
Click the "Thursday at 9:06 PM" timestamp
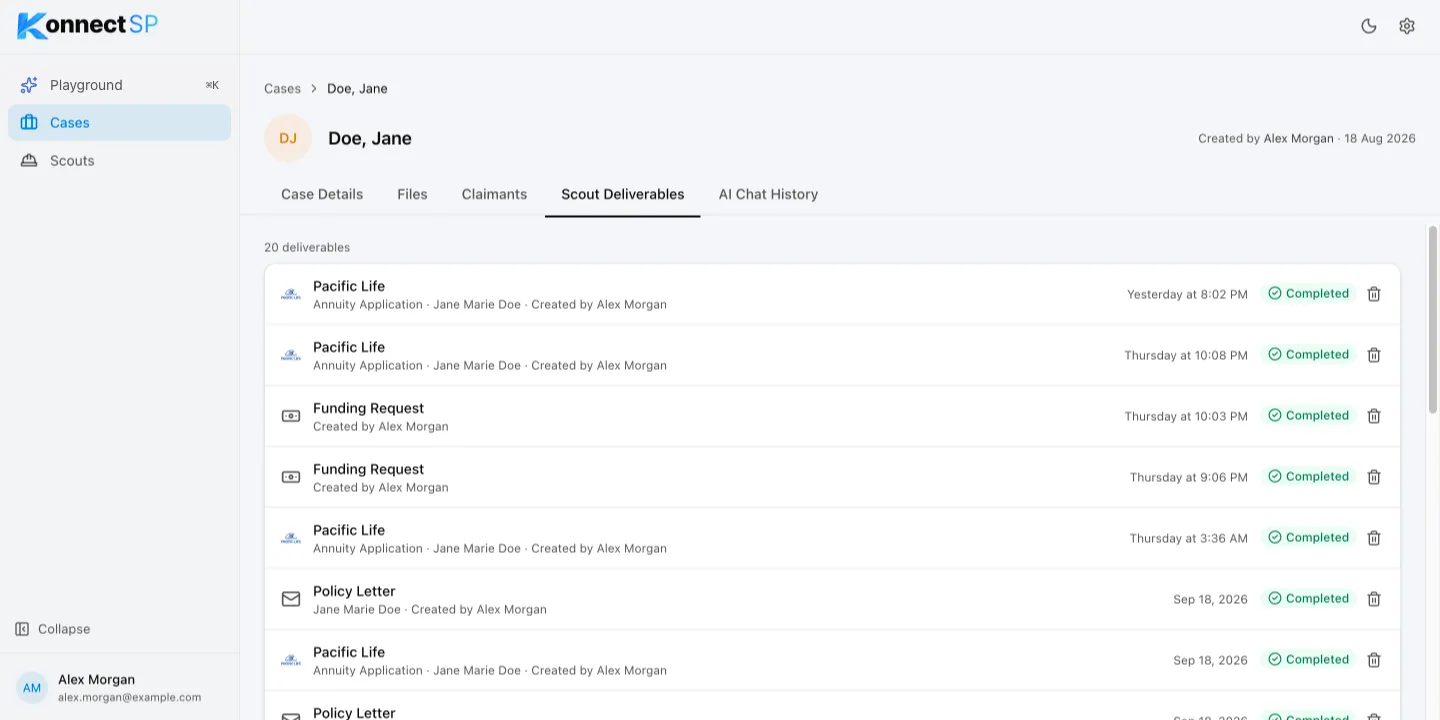(x=1189, y=477)
